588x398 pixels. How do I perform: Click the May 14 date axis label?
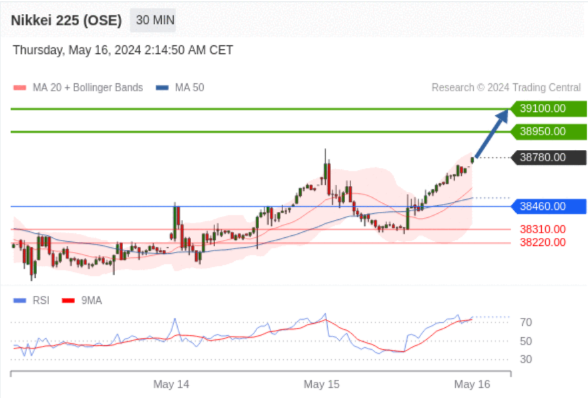click(x=171, y=384)
